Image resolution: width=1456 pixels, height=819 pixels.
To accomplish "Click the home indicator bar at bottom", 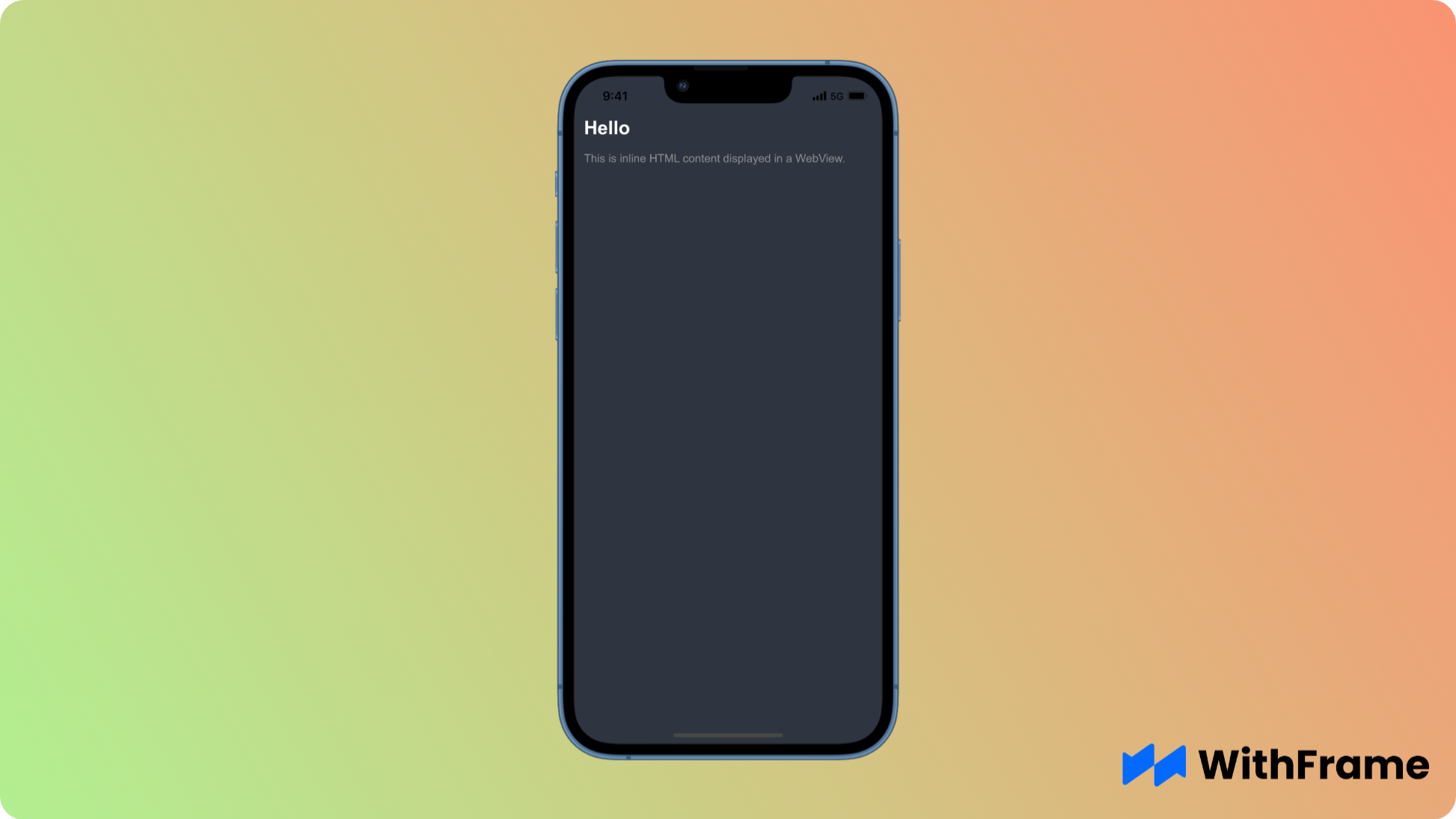I will (727, 734).
